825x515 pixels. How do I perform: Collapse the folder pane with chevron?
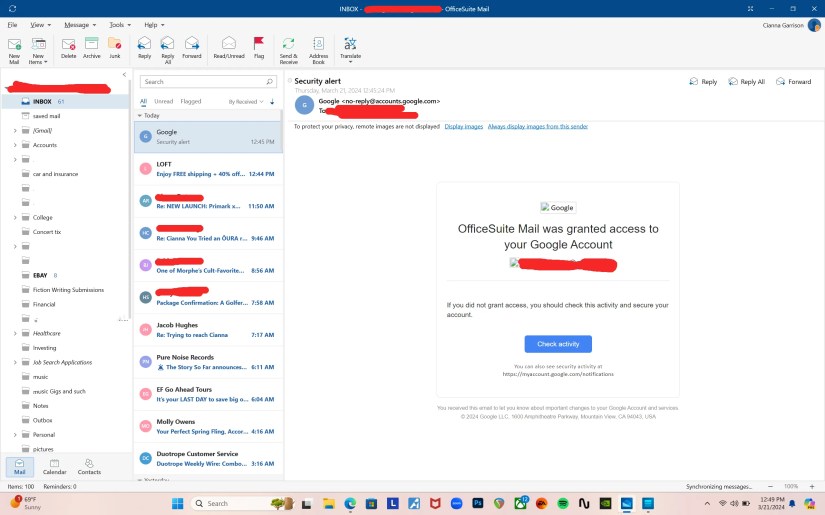pyautogui.click(x=124, y=75)
